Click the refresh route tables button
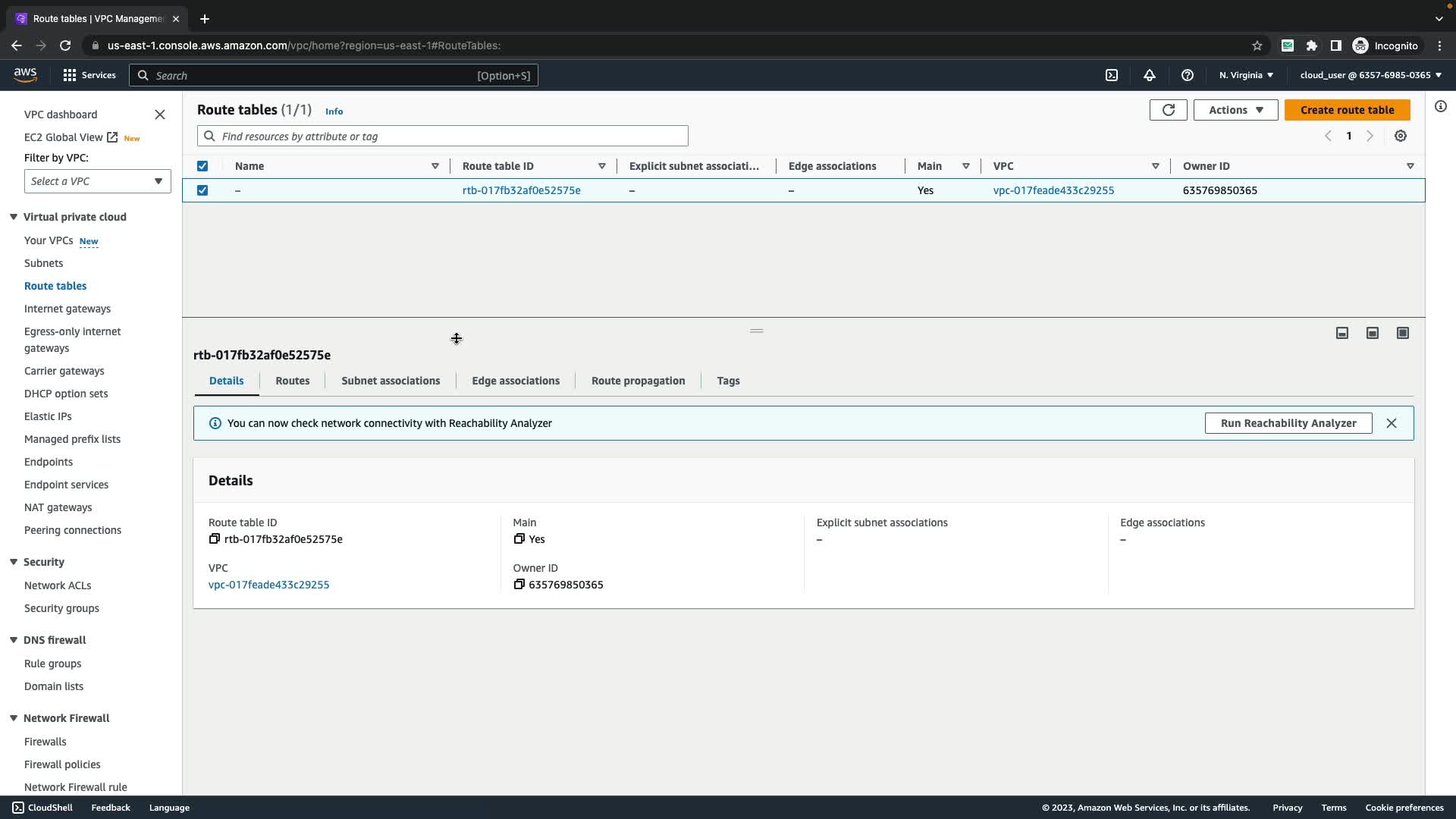The height and width of the screenshot is (819, 1456). click(1168, 110)
